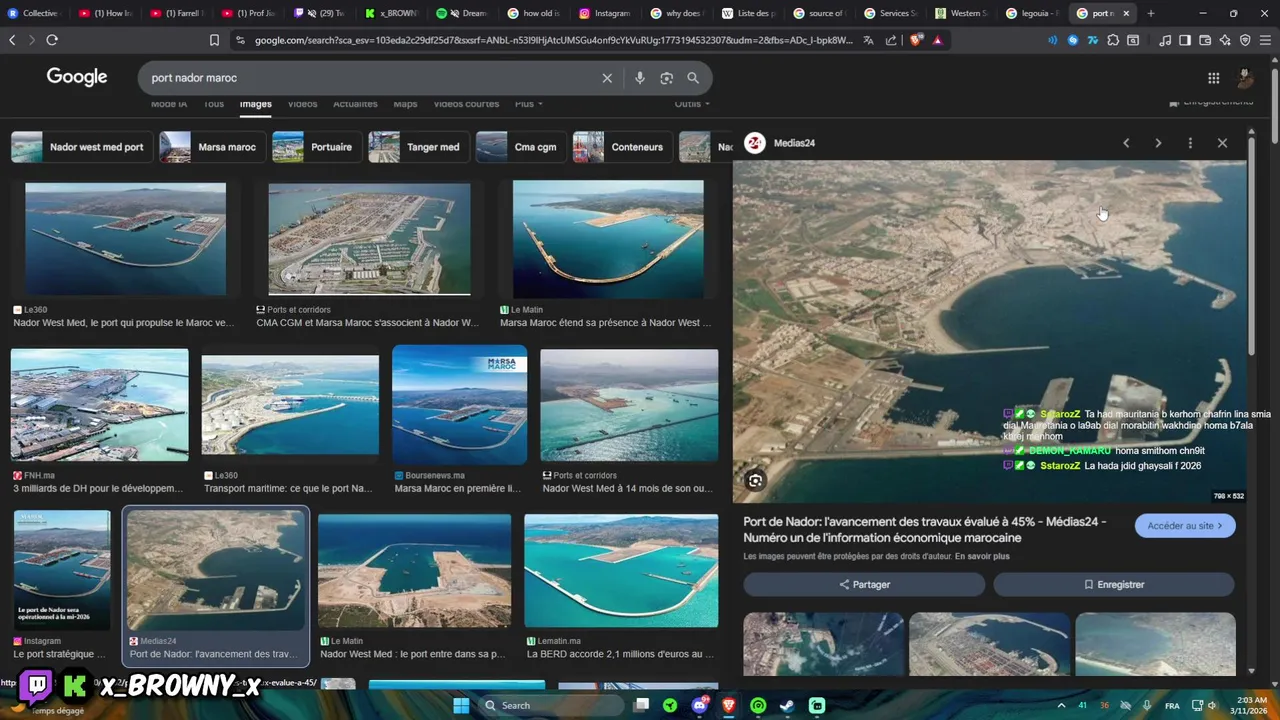1280x720 pixels.
Task: Switch to the Vidéos search tab
Action: tap(302, 104)
